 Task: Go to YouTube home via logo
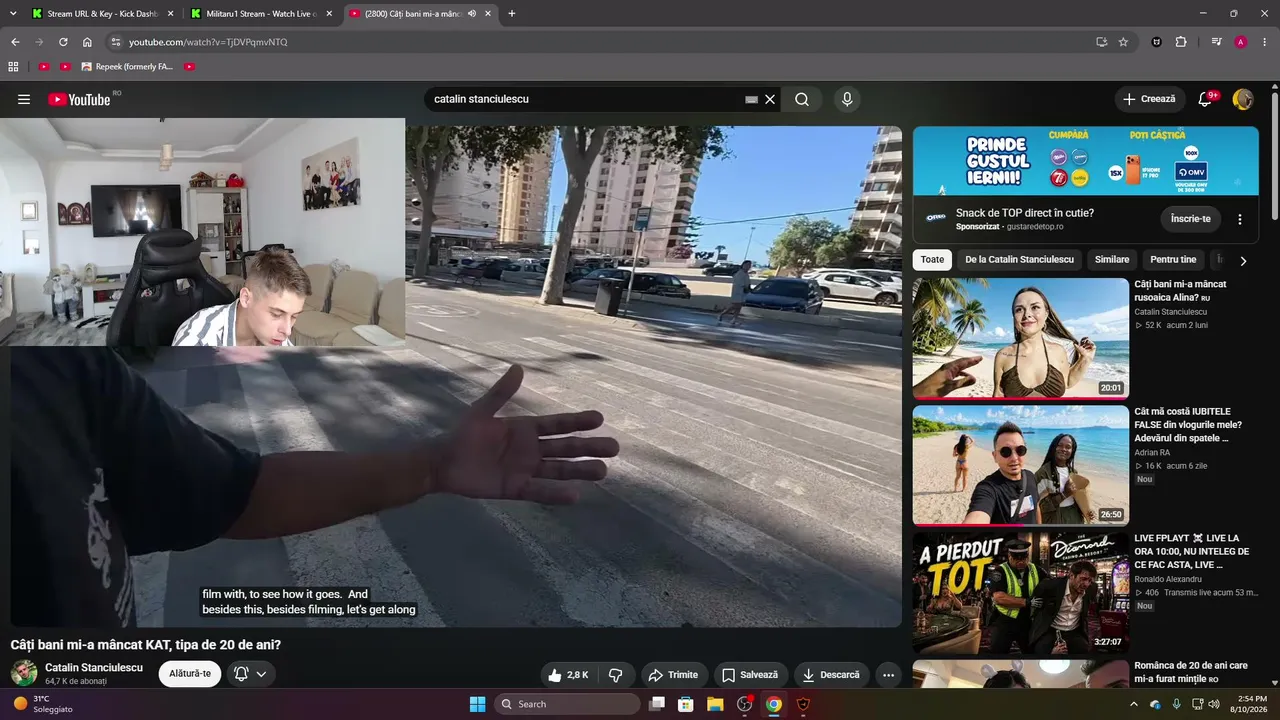(x=79, y=99)
